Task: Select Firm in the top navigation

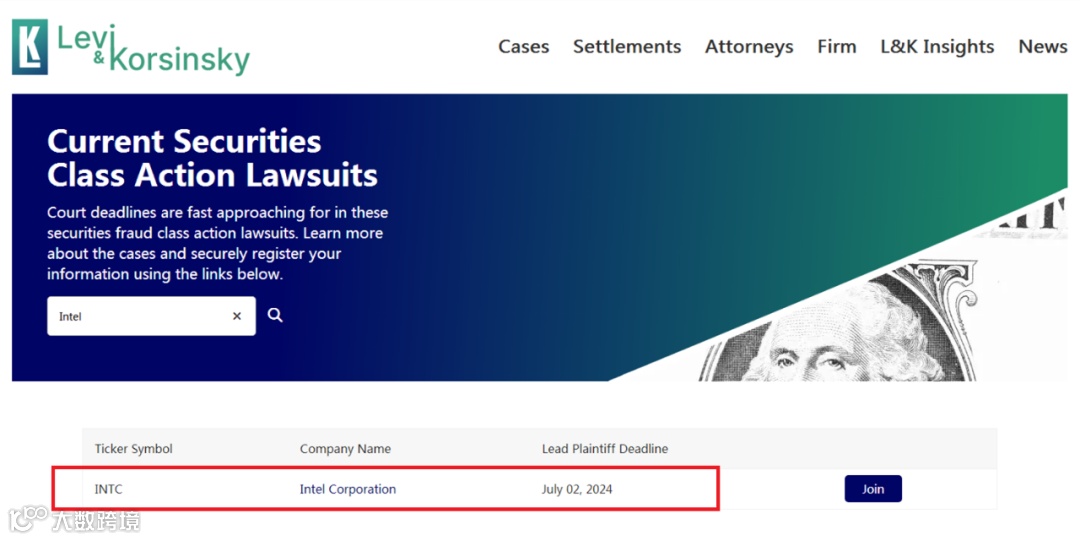Action: pos(836,47)
